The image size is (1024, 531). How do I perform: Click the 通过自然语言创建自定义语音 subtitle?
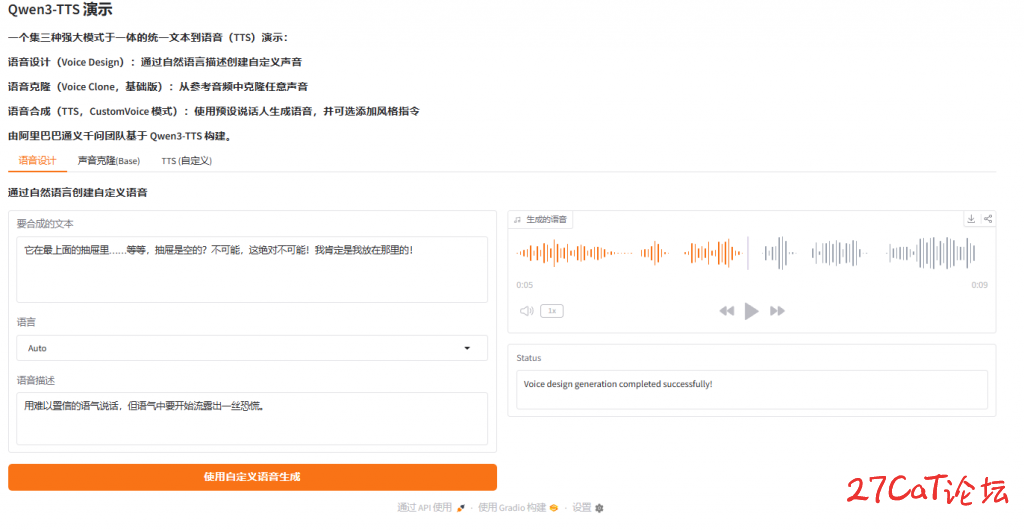pyautogui.click(x=78, y=193)
